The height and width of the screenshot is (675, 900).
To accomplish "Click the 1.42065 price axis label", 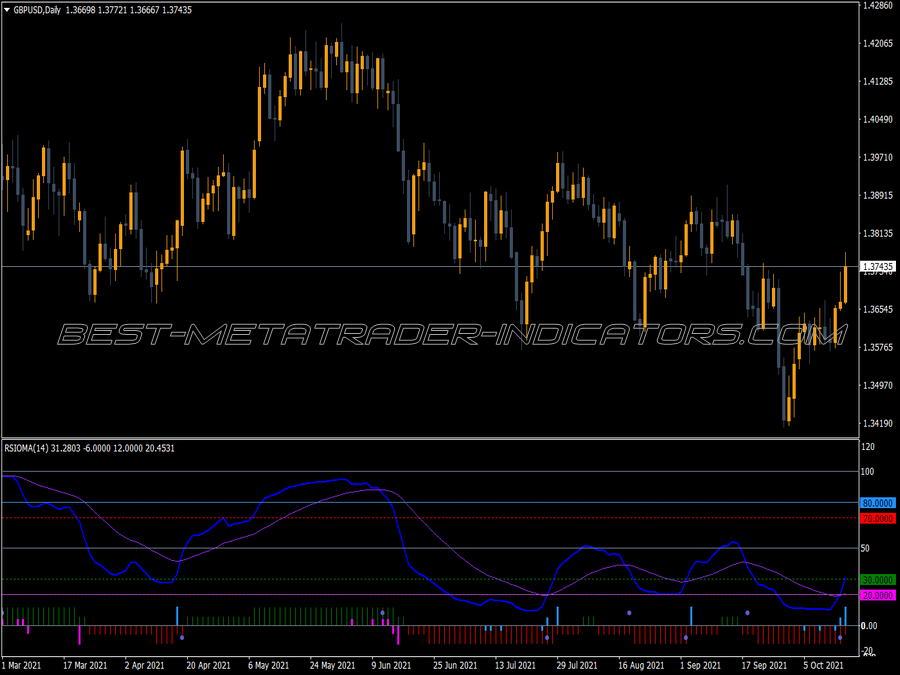I will pyautogui.click(x=878, y=44).
